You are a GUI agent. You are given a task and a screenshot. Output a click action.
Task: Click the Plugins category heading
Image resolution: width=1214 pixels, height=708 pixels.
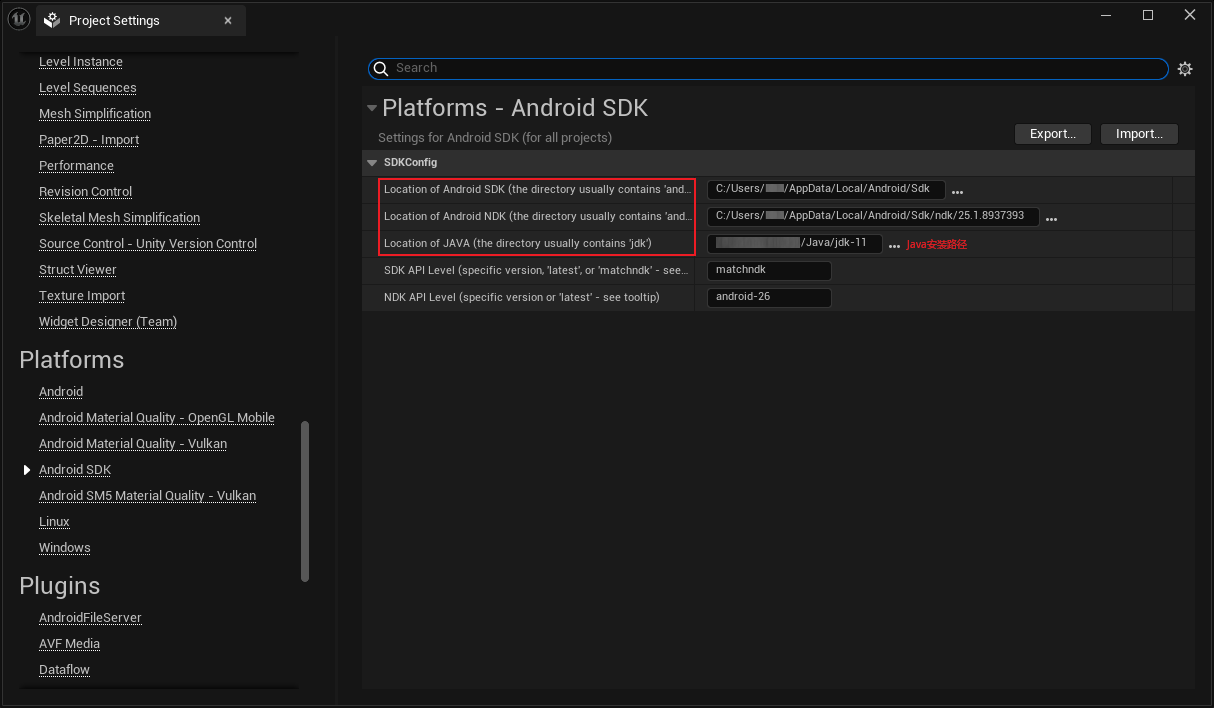60,586
